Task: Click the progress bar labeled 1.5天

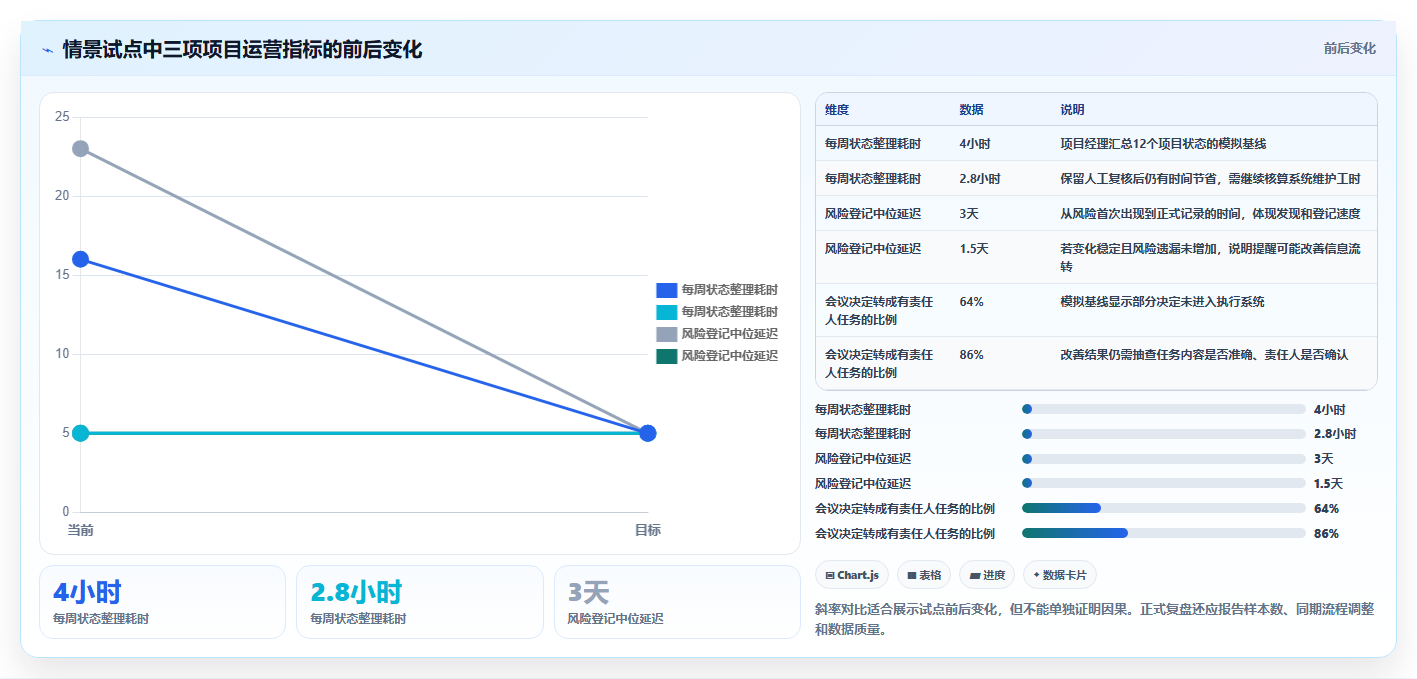Action: coord(1164,483)
